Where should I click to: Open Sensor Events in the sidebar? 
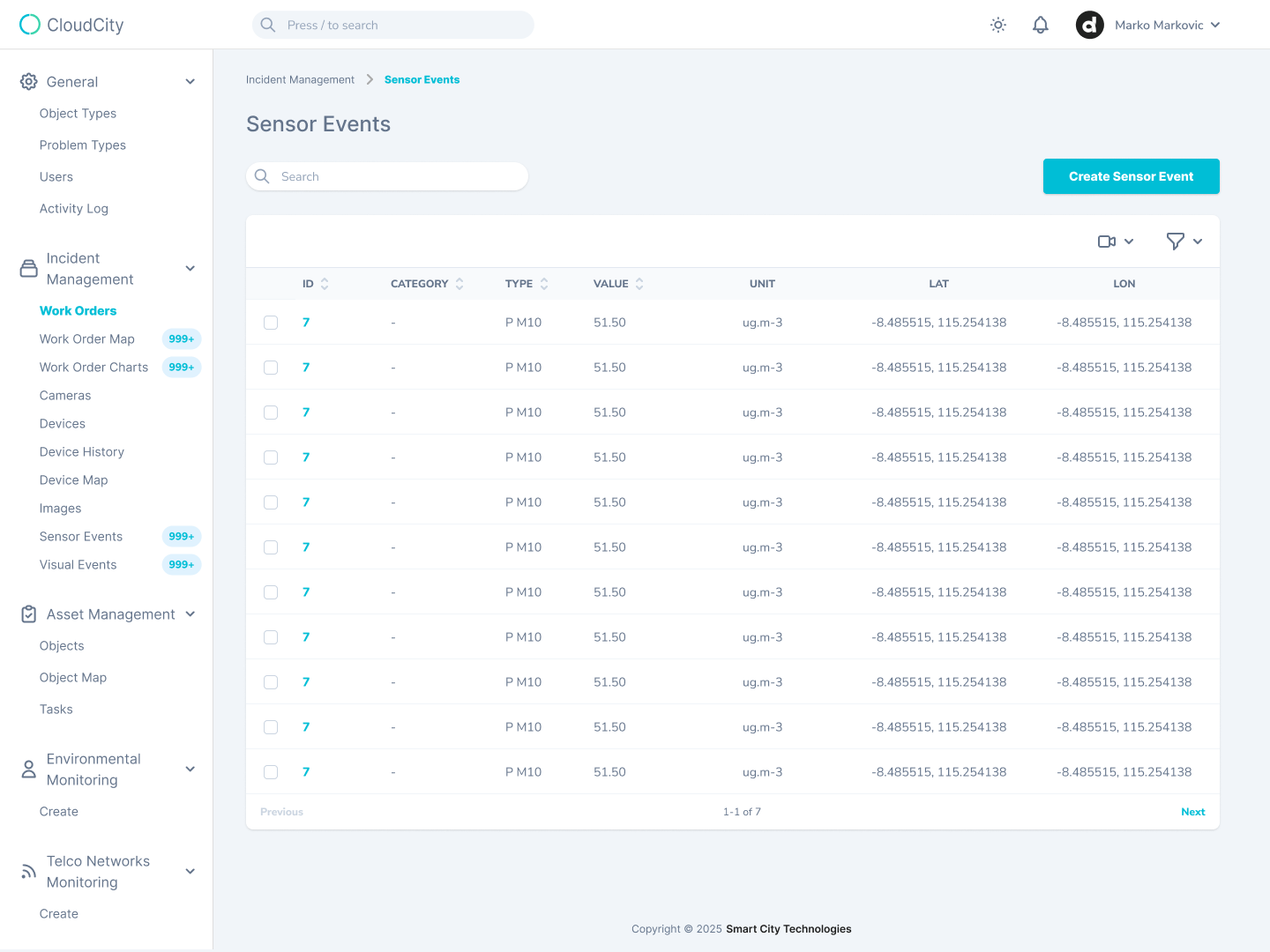point(81,537)
